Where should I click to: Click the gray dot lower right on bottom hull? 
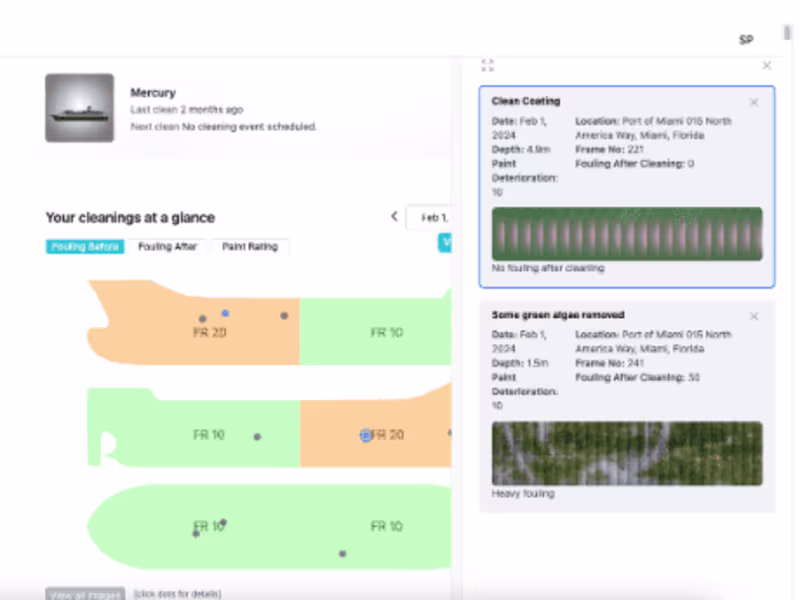343,554
